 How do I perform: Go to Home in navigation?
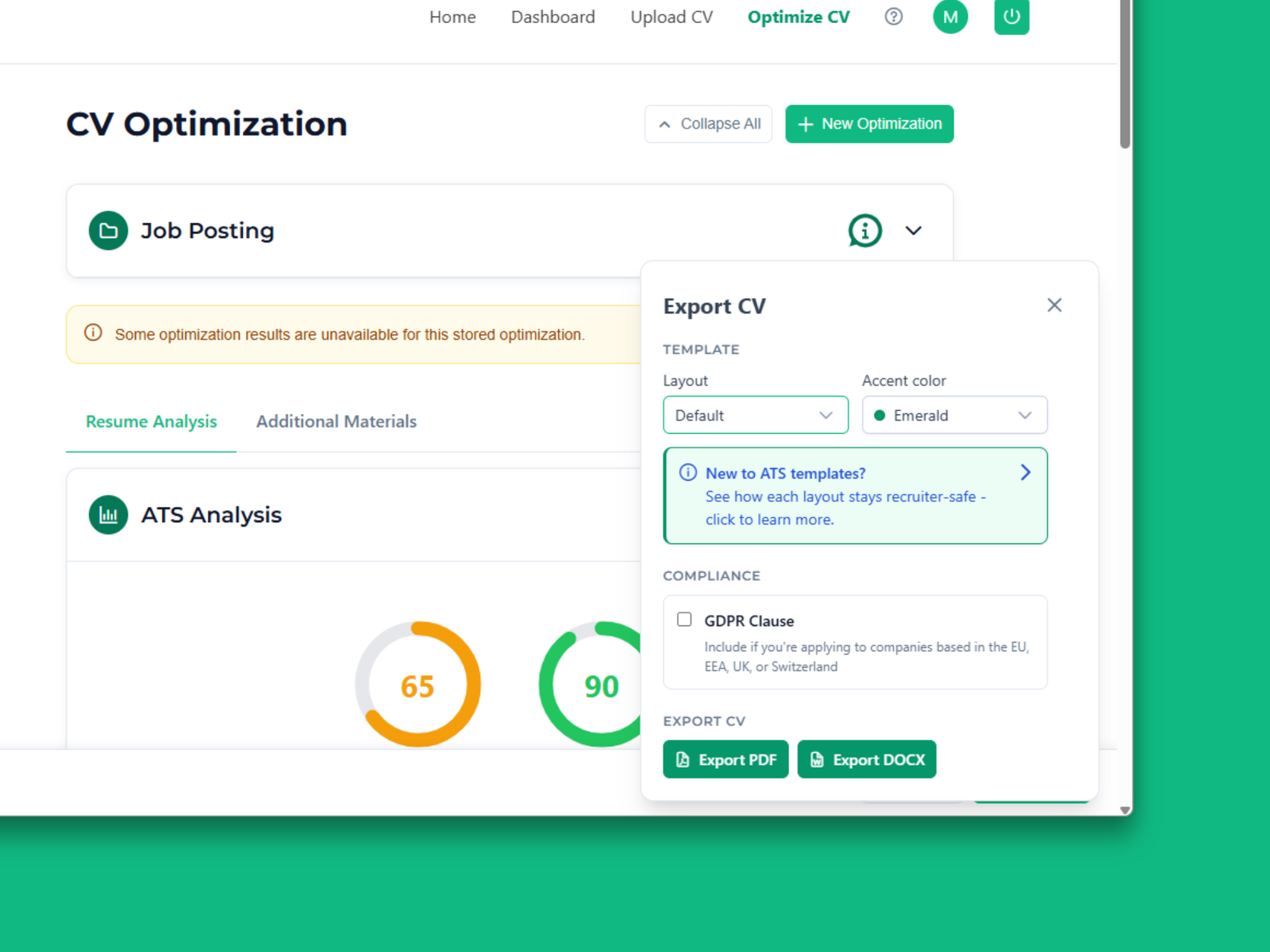[452, 17]
